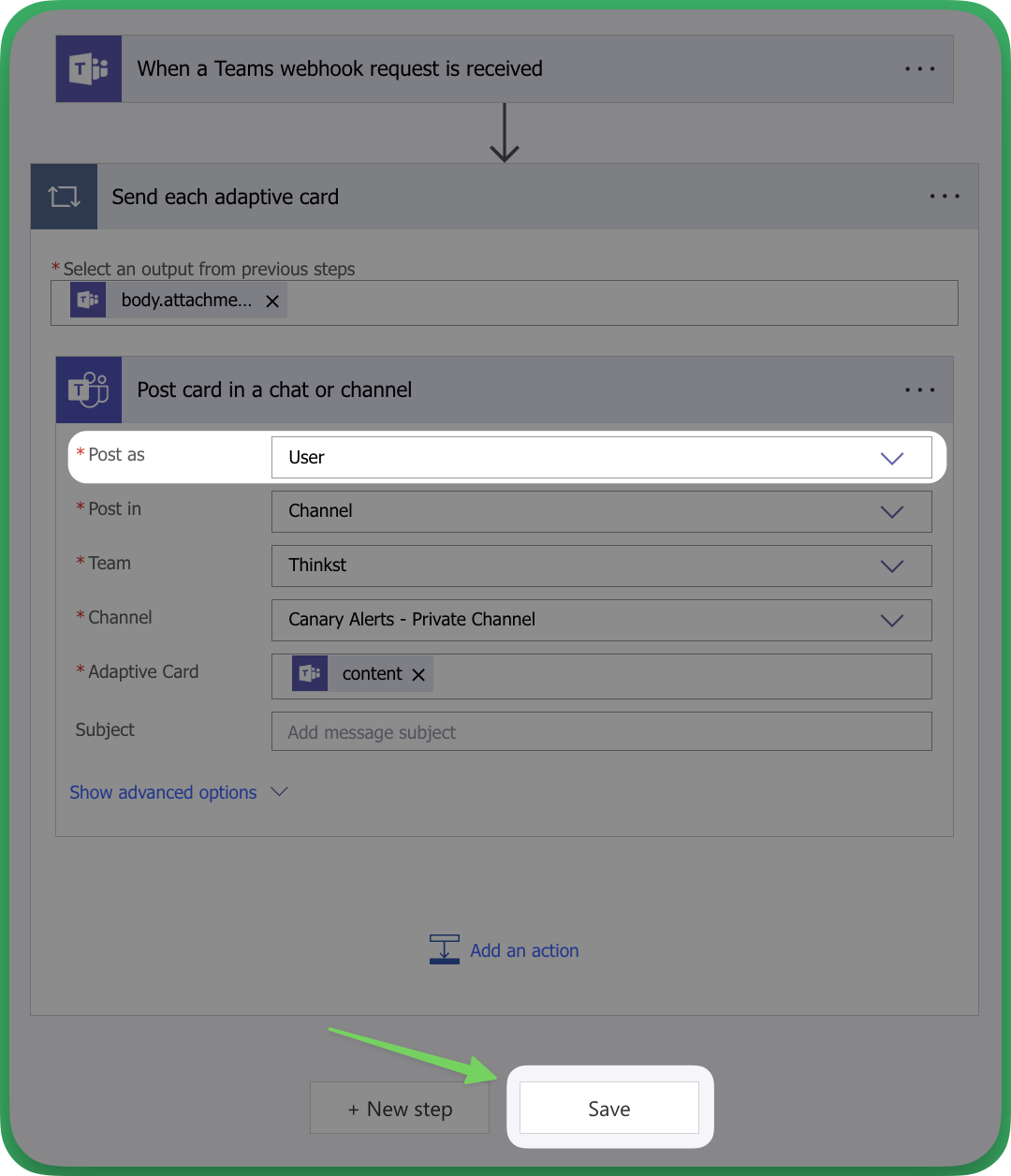
Task: Click Teams icon on webhook trigger step
Action: coord(89,69)
